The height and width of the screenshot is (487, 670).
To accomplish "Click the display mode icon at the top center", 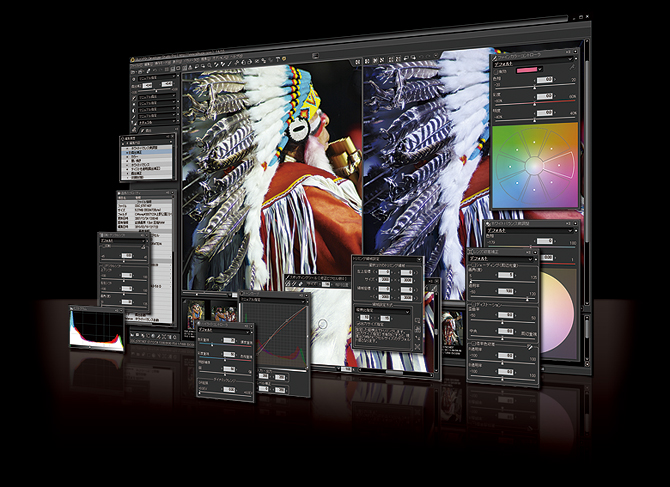I will click(x=315, y=56).
